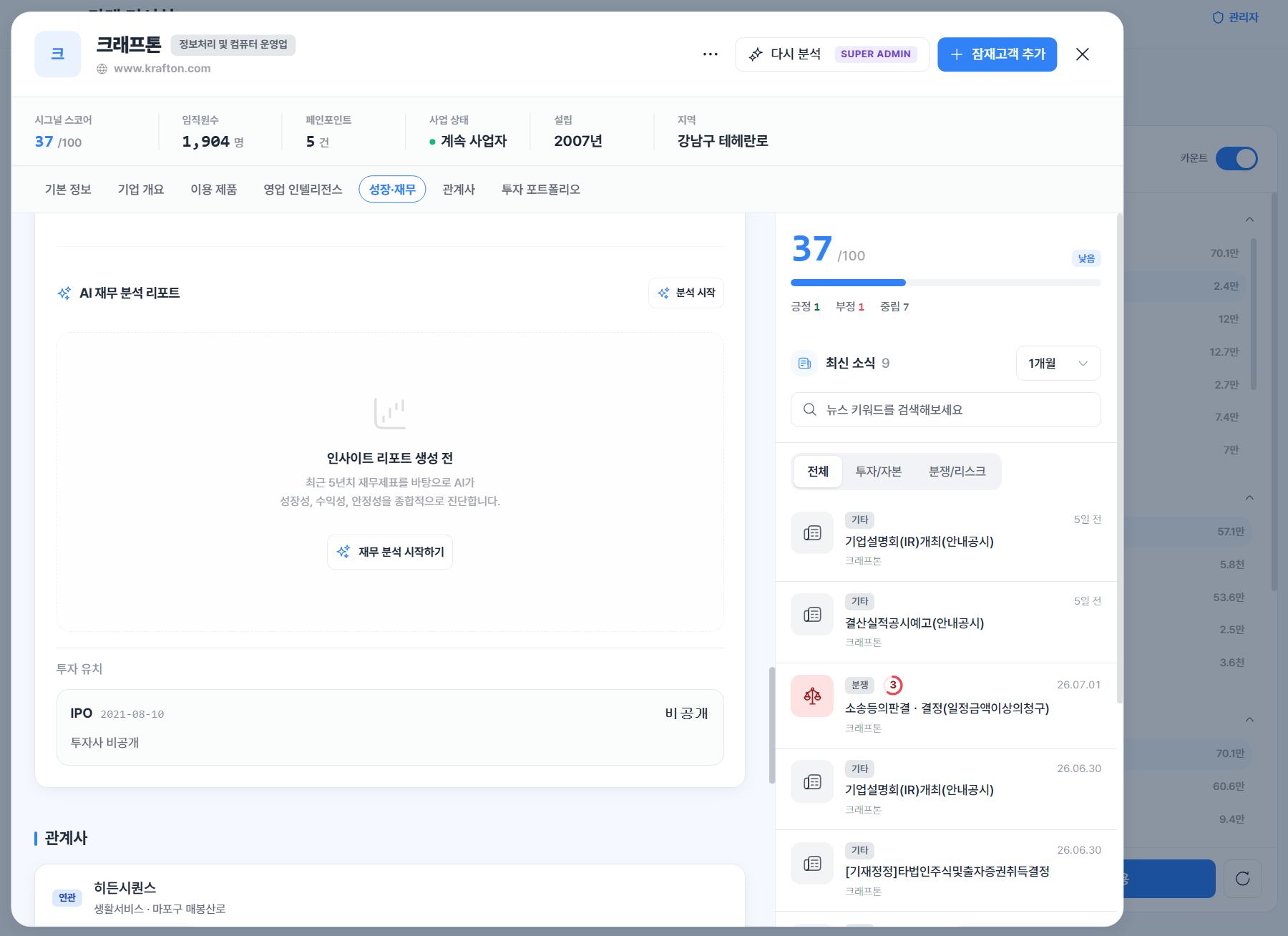Open the 히든시퀀스 affiliate company entry

[x=390, y=897]
